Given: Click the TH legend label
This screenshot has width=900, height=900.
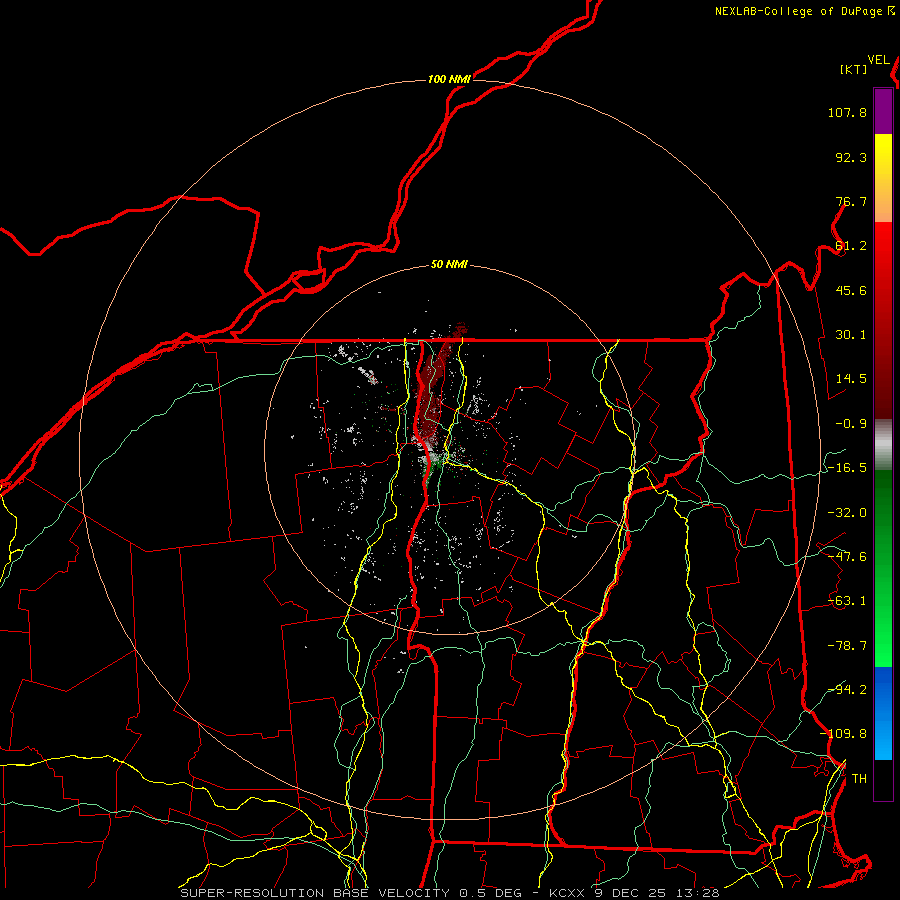Looking at the screenshot, I should click(x=859, y=779).
